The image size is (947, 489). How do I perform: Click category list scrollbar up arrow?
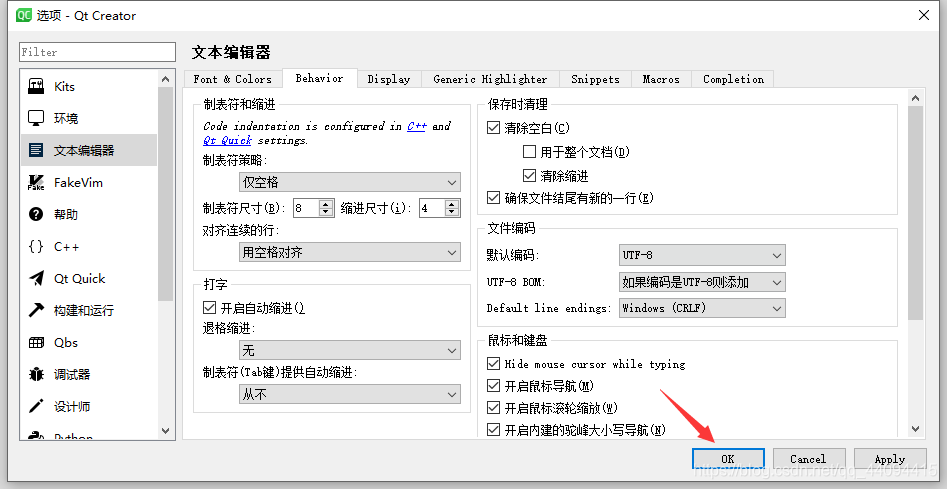tap(165, 79)
